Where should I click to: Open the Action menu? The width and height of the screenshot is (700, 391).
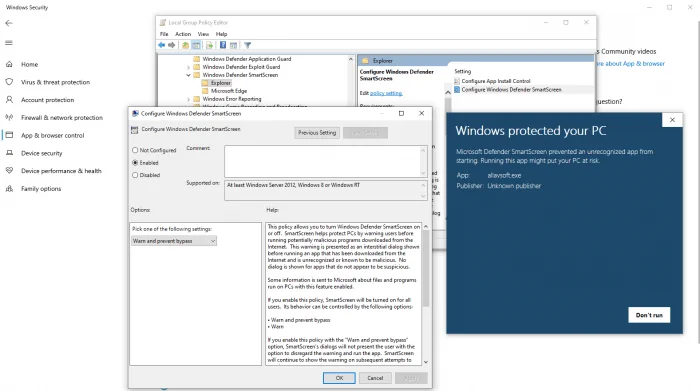[183, 34]
